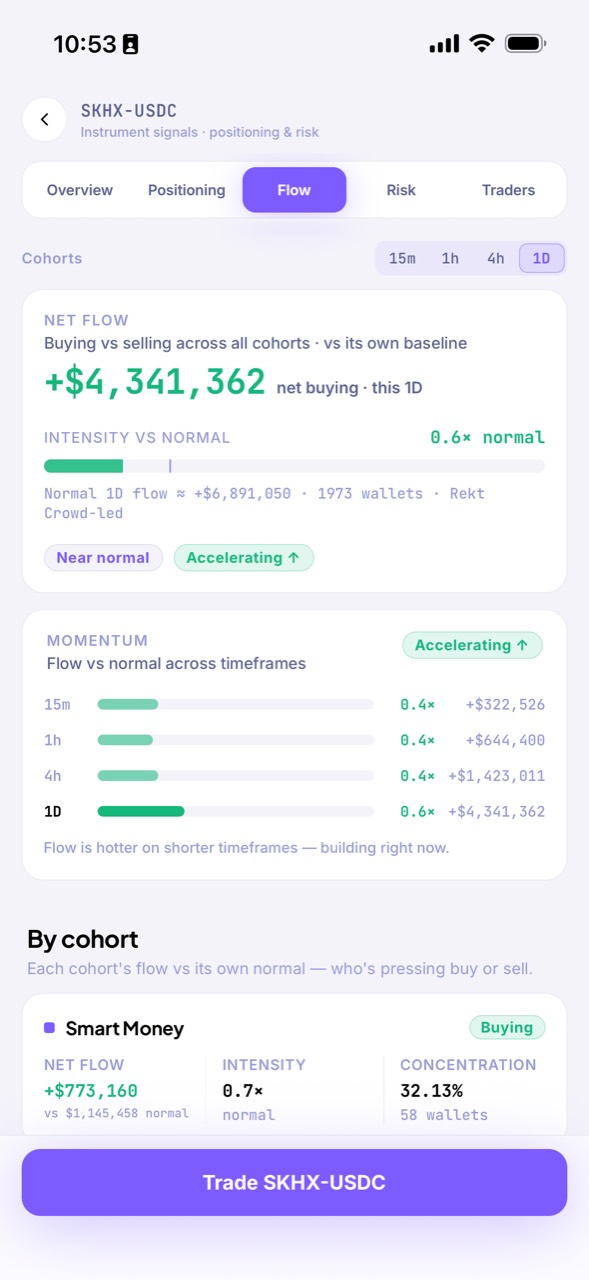This screenshot has height=1280, width=589.
Task: Tap the Trade SKHX-USDC button
Action: [294, 1182]
